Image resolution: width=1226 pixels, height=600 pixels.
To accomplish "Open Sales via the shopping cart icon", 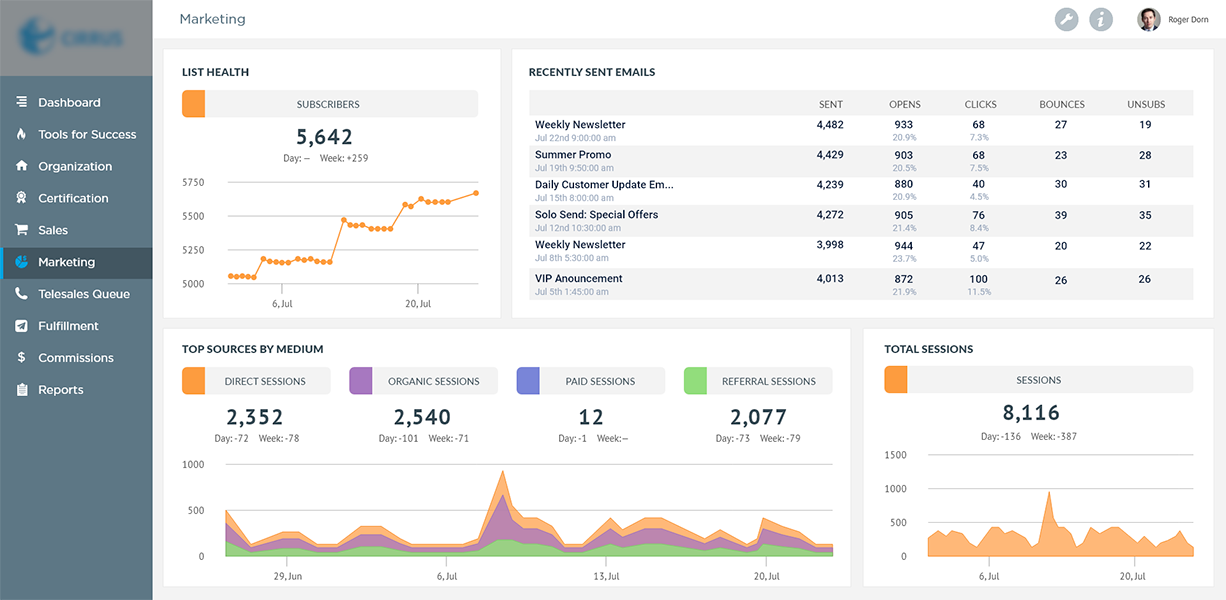I will (x=21, y=230).
